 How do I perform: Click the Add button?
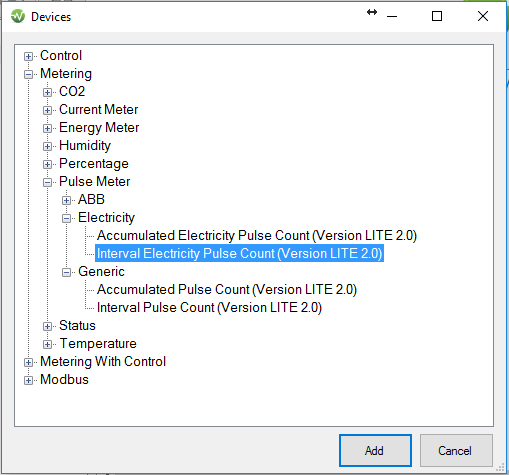pos(375,450)
